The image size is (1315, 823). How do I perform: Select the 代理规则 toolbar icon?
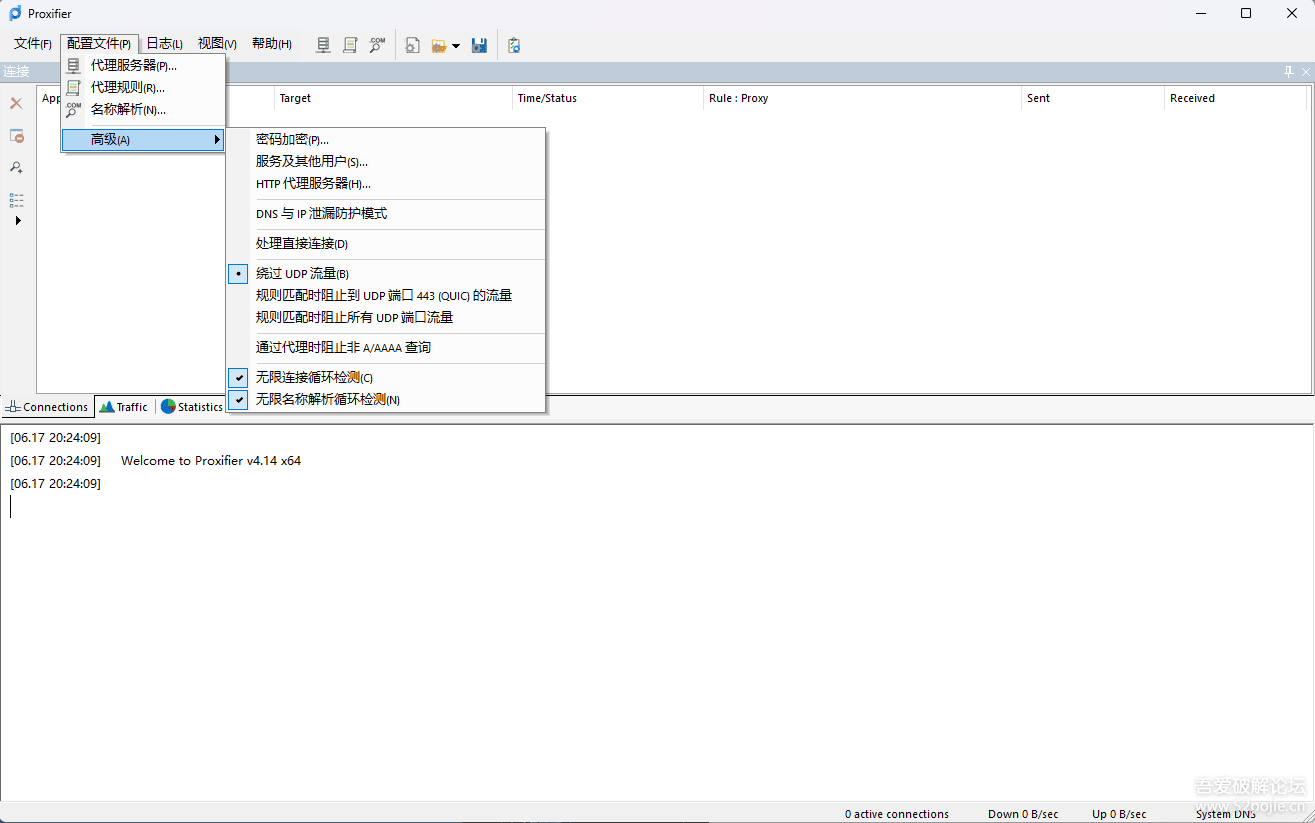tap(349, 45)
